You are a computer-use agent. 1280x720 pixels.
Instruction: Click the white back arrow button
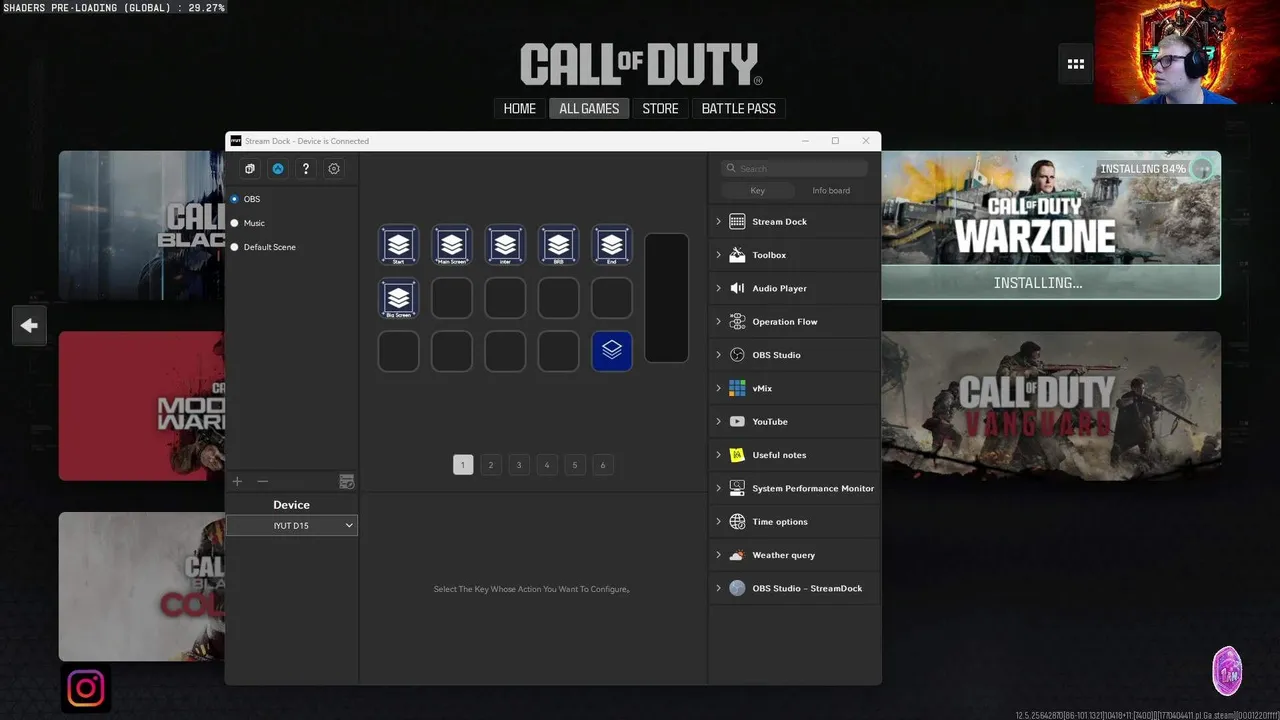(29, 325)
